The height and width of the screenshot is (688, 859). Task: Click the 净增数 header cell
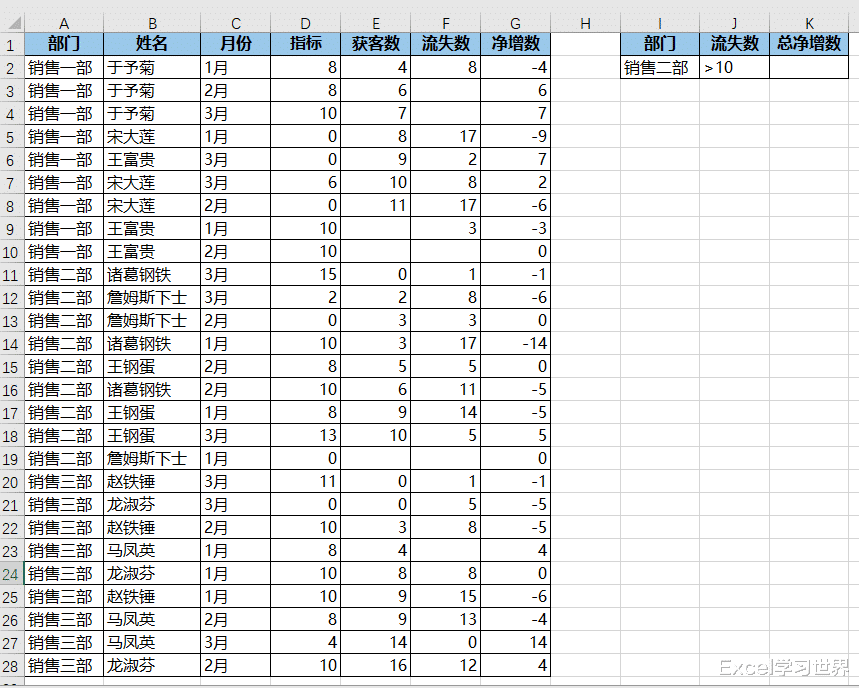(516, 44)
